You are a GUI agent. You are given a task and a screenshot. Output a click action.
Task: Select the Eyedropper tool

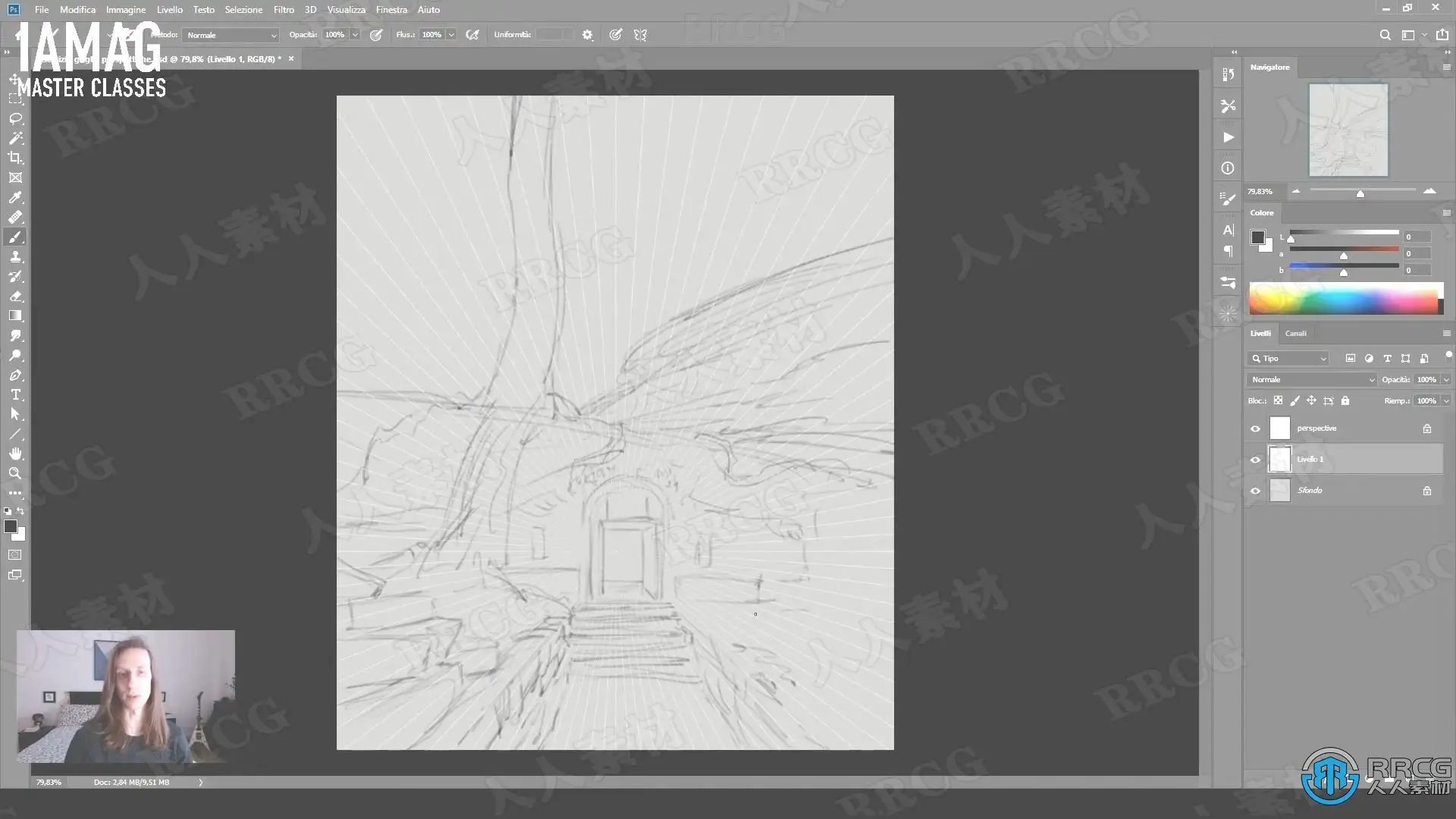pyautogui.click(x=15, y=197)
